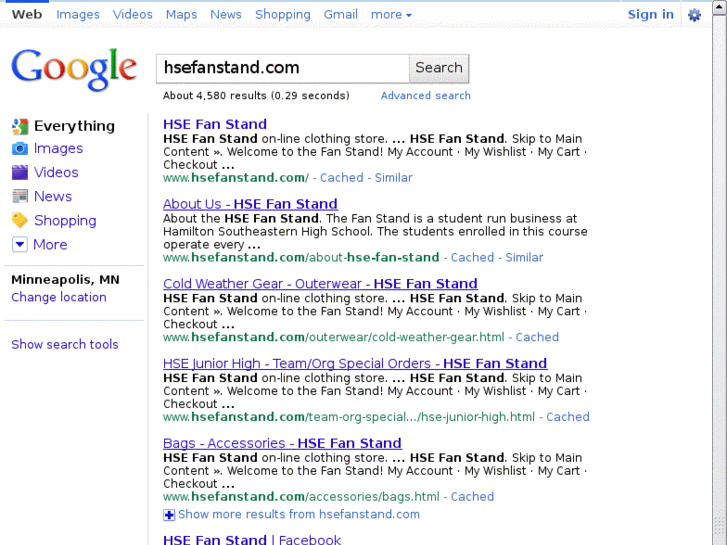Click the Google logo
This screenshot has width=727, height=545.
pos(74,70)
